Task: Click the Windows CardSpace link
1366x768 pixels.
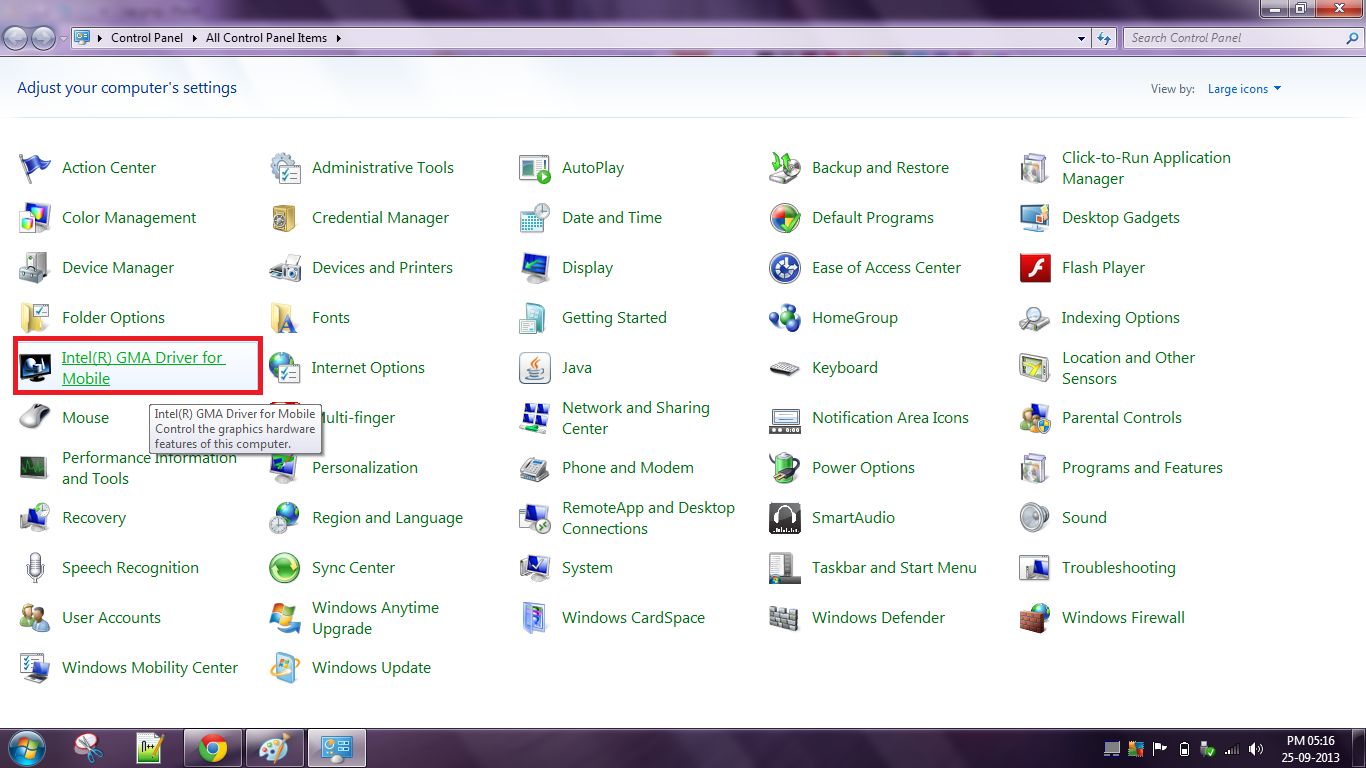Action: point(633,618)
